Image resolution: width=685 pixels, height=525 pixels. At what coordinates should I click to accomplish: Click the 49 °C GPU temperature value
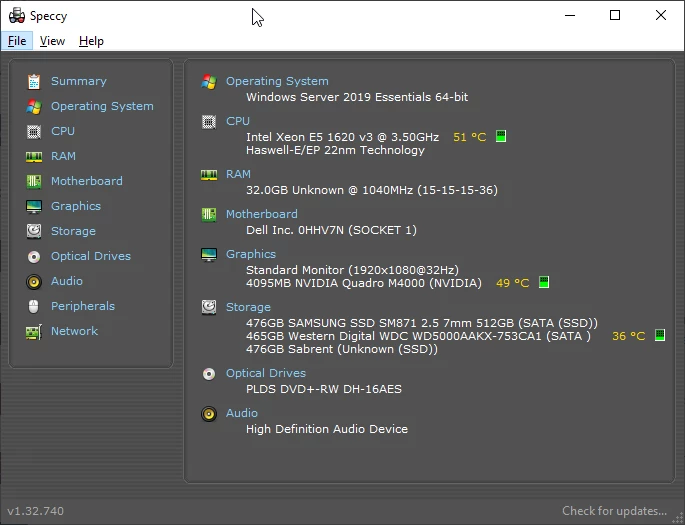click(x=512, y=283)
